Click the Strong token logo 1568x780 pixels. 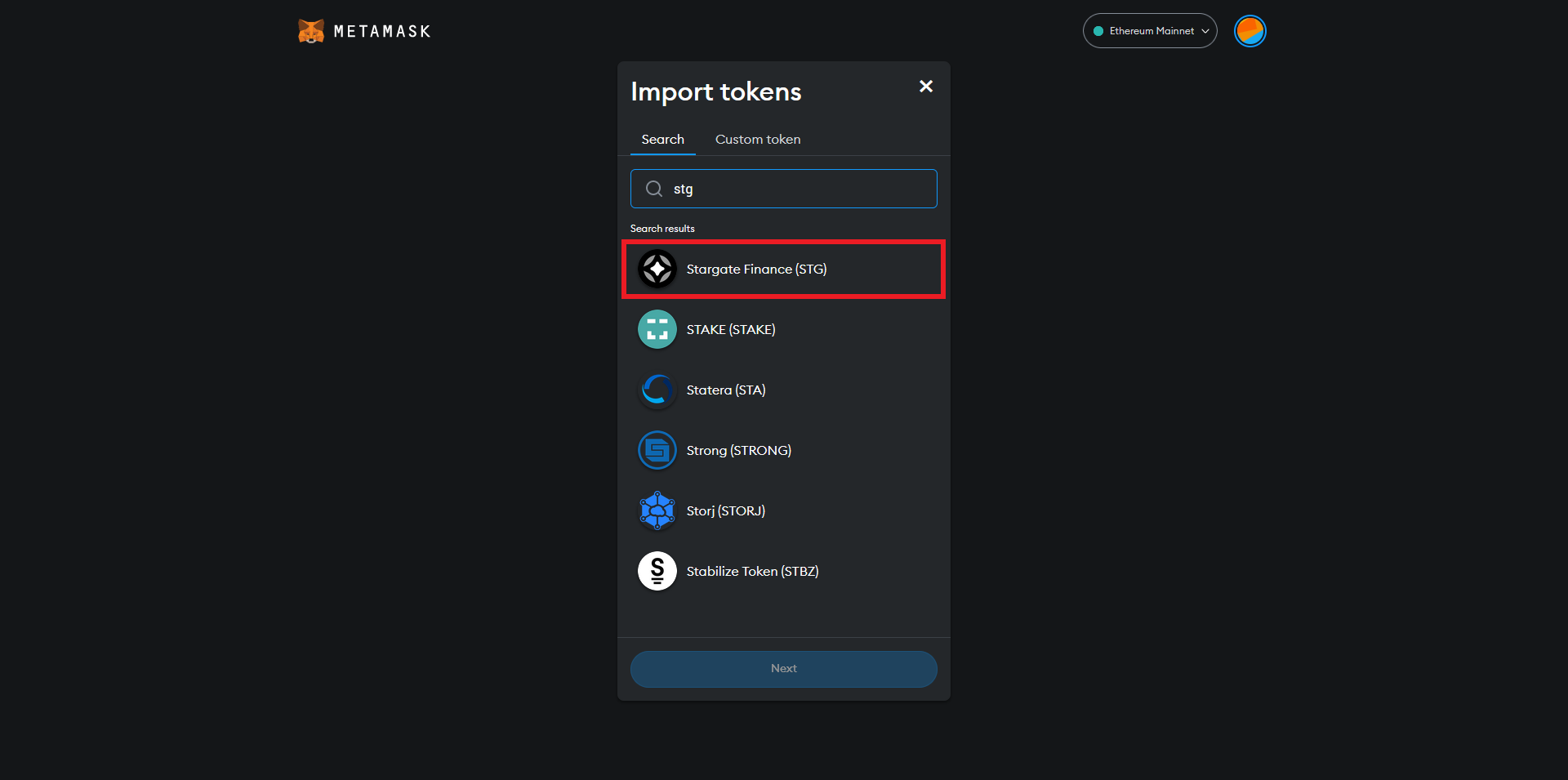pyautogui.click(x=657, y=450)
